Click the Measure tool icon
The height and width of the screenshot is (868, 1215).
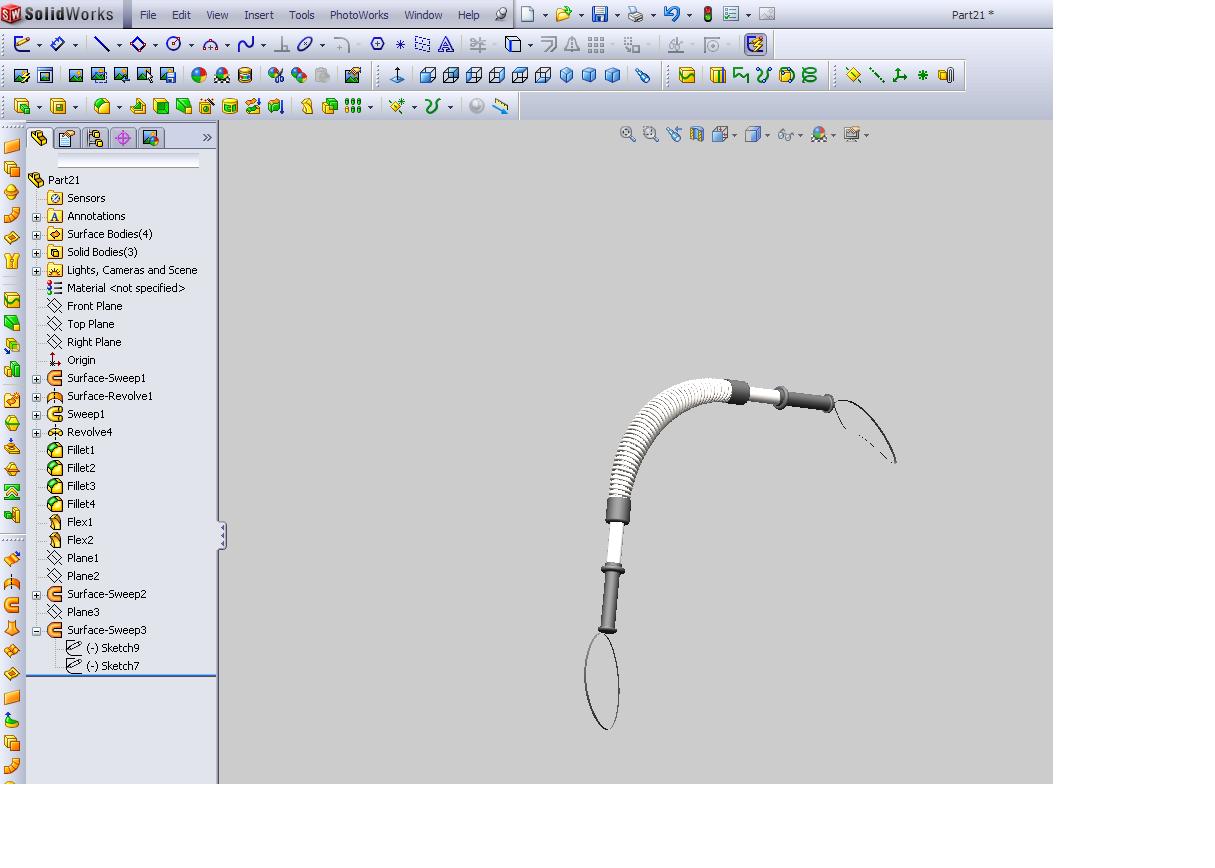[x=500, y=106]
